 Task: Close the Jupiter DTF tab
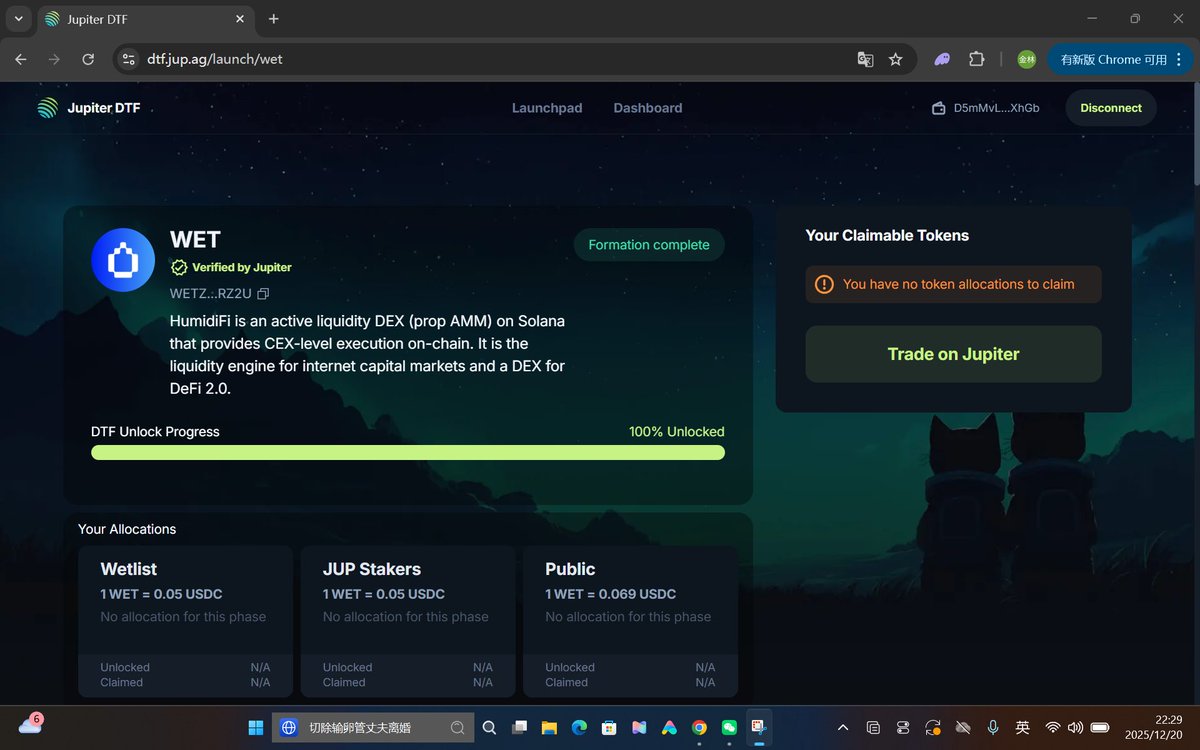coord(240,19)
